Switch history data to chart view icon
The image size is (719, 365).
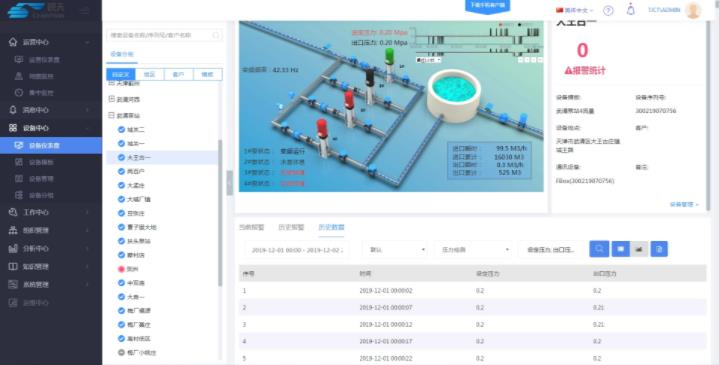(639, 249)
